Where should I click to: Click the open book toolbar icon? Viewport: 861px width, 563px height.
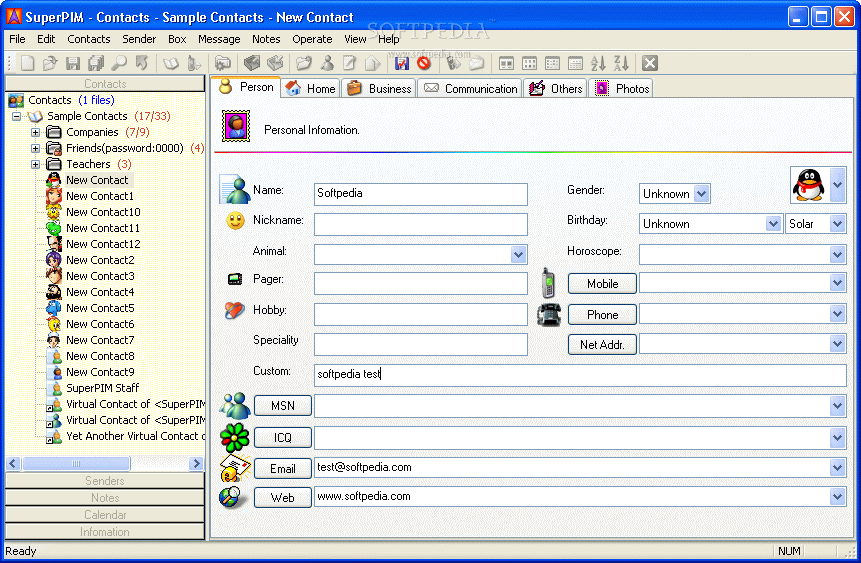171,63
